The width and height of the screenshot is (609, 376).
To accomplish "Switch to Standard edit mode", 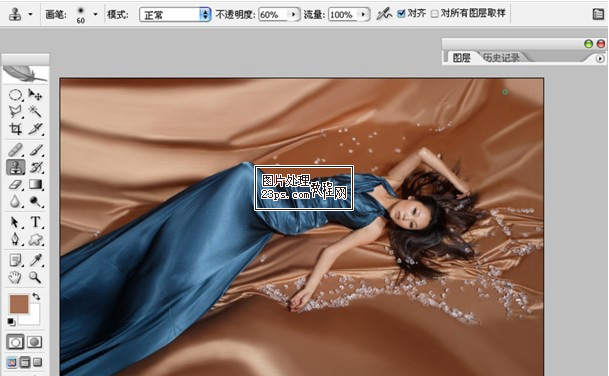I will 16,342.
